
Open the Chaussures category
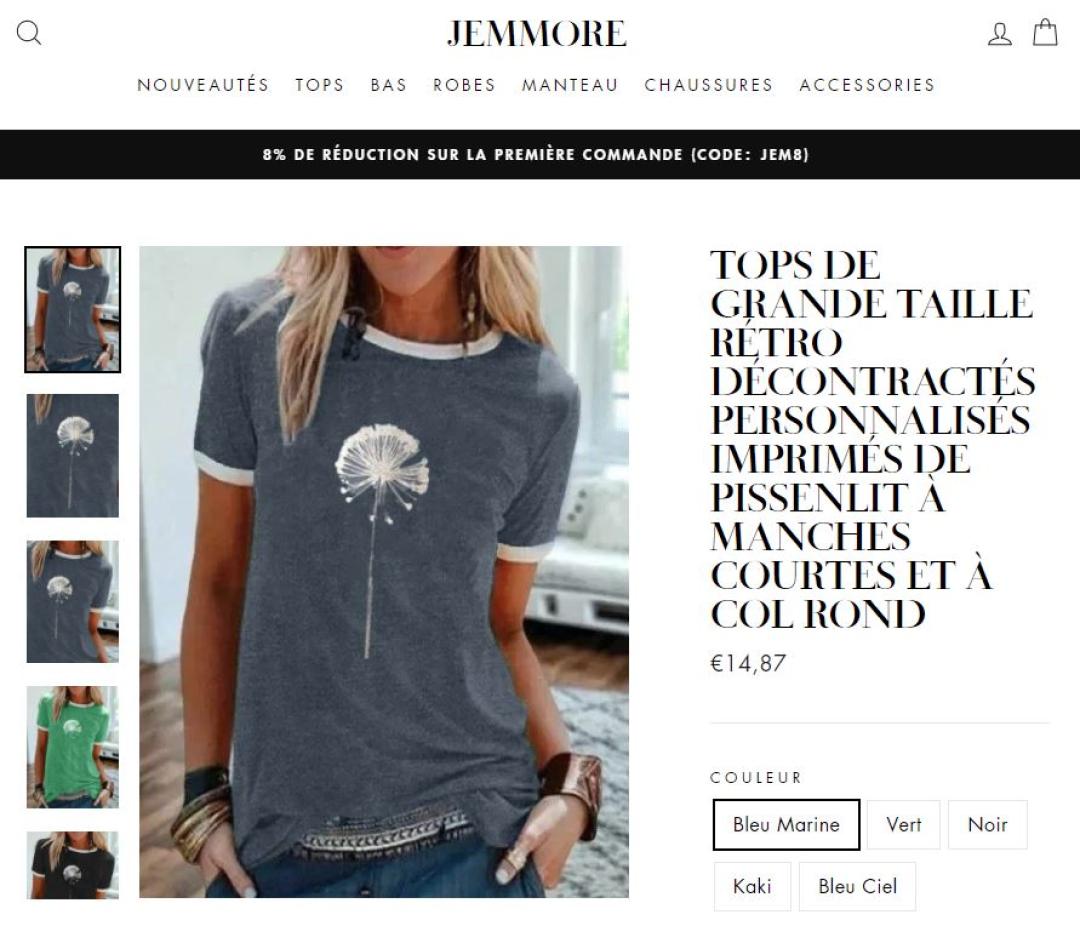tap(709, 85)
